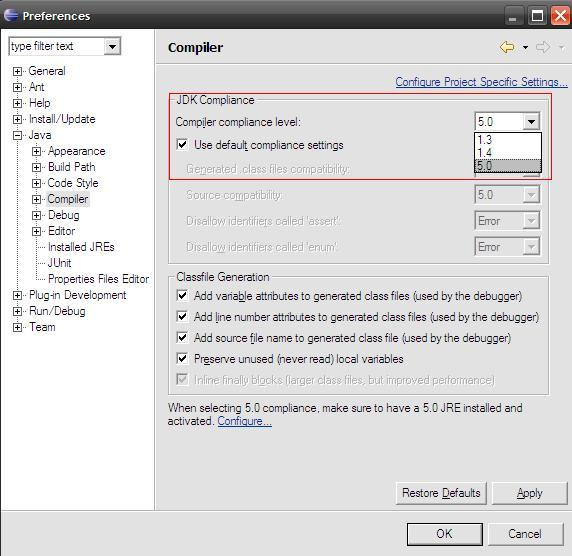The height and width of the screenshot is (556, 572).
Task: Expand the Plug-in Development node
Action: coord(17,295)
